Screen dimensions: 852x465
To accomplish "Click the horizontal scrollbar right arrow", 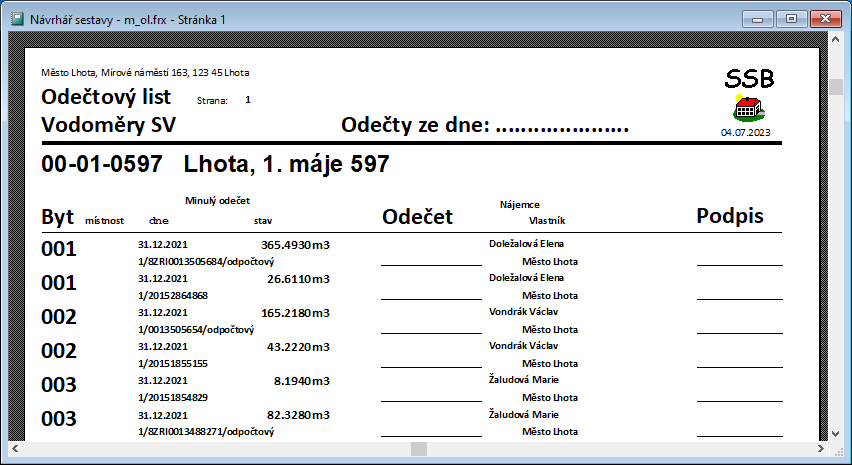I will click(x=819, y=448).
